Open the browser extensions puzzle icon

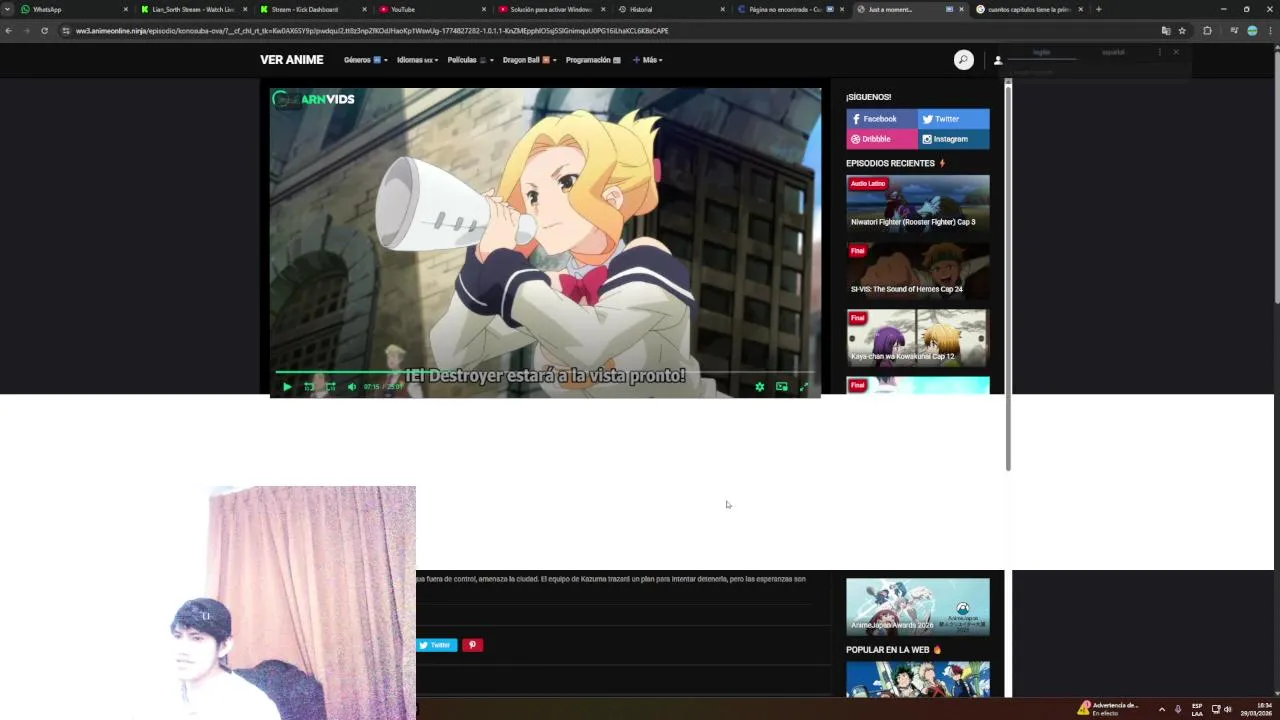[x=1207, y=30]
